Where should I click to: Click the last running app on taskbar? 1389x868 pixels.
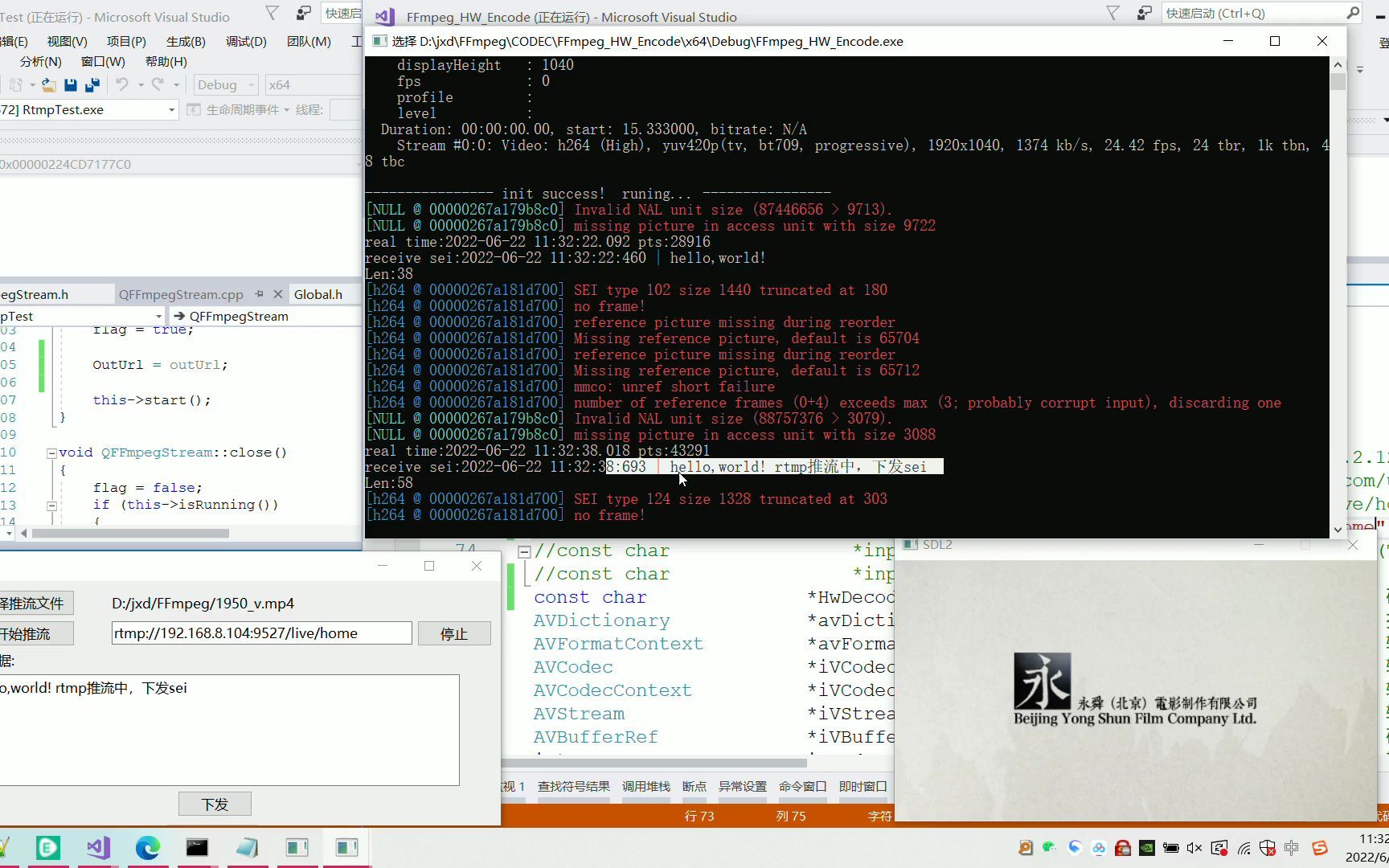[x=347, y=847]
